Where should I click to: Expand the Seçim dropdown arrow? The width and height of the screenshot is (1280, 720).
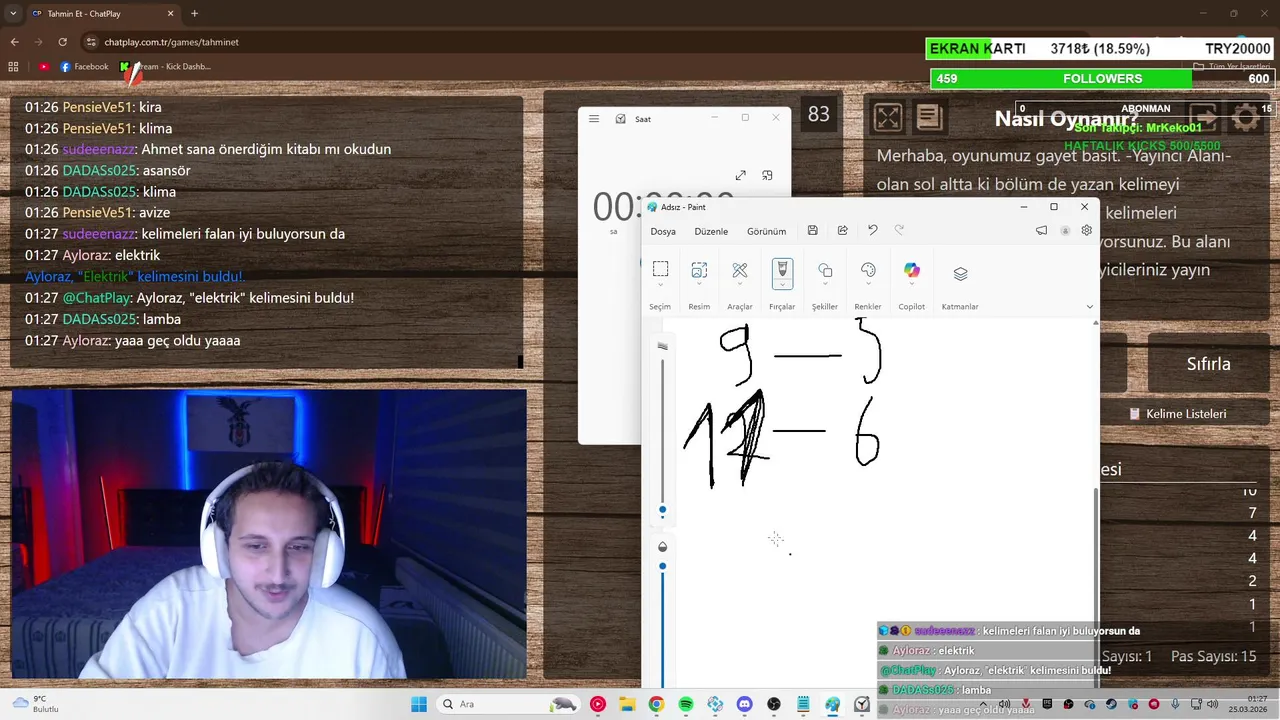pos(660,286)
